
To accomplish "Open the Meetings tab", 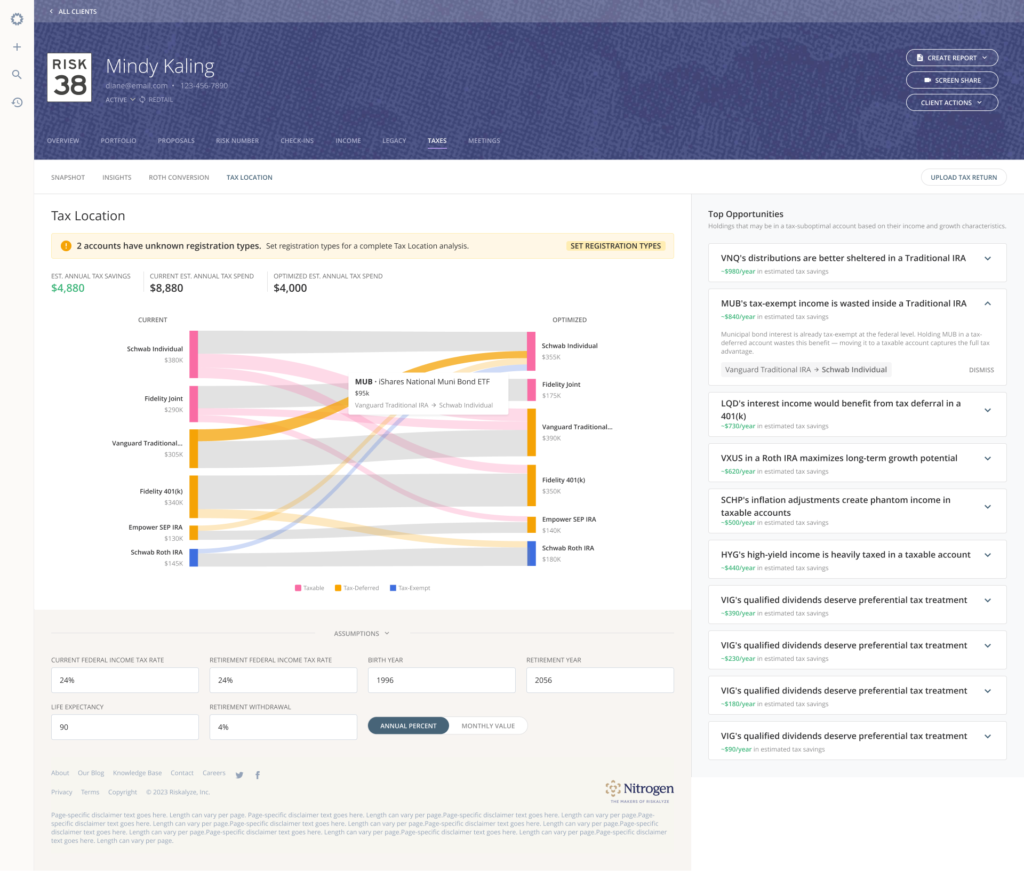I will 484,140.
